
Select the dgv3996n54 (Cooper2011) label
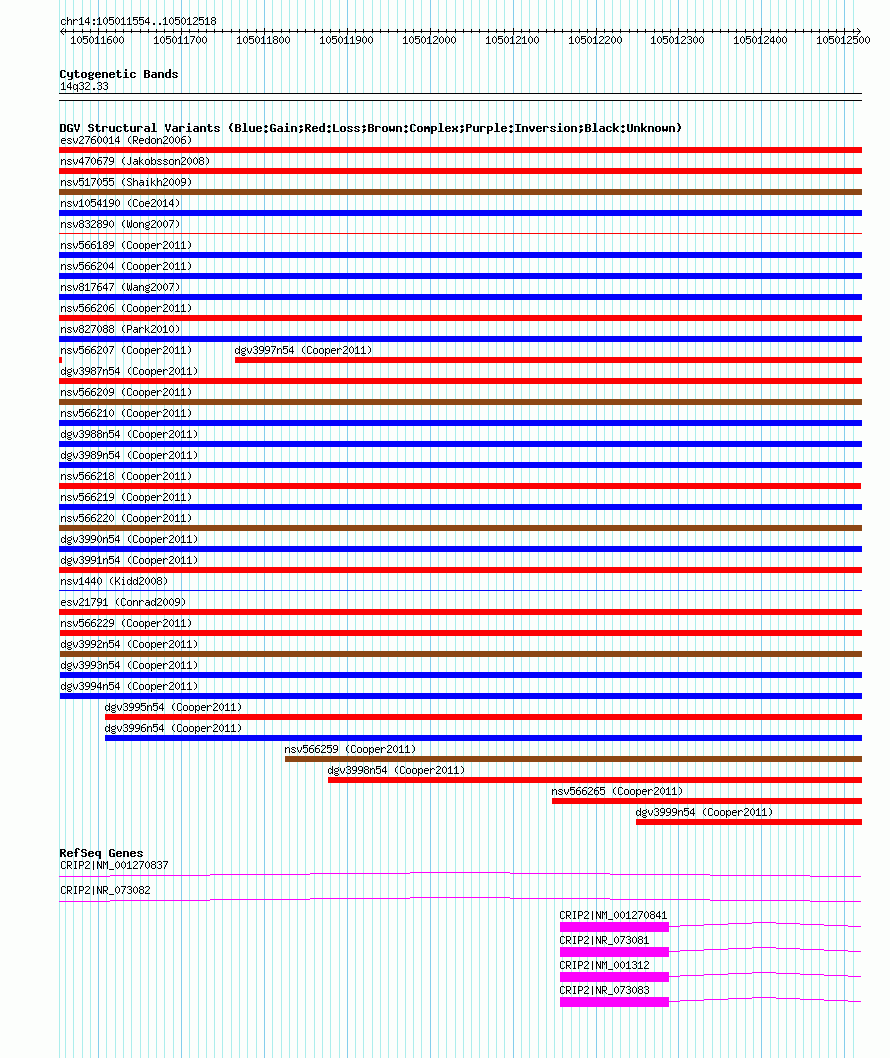pyautogui.click(x=173, y=728)
